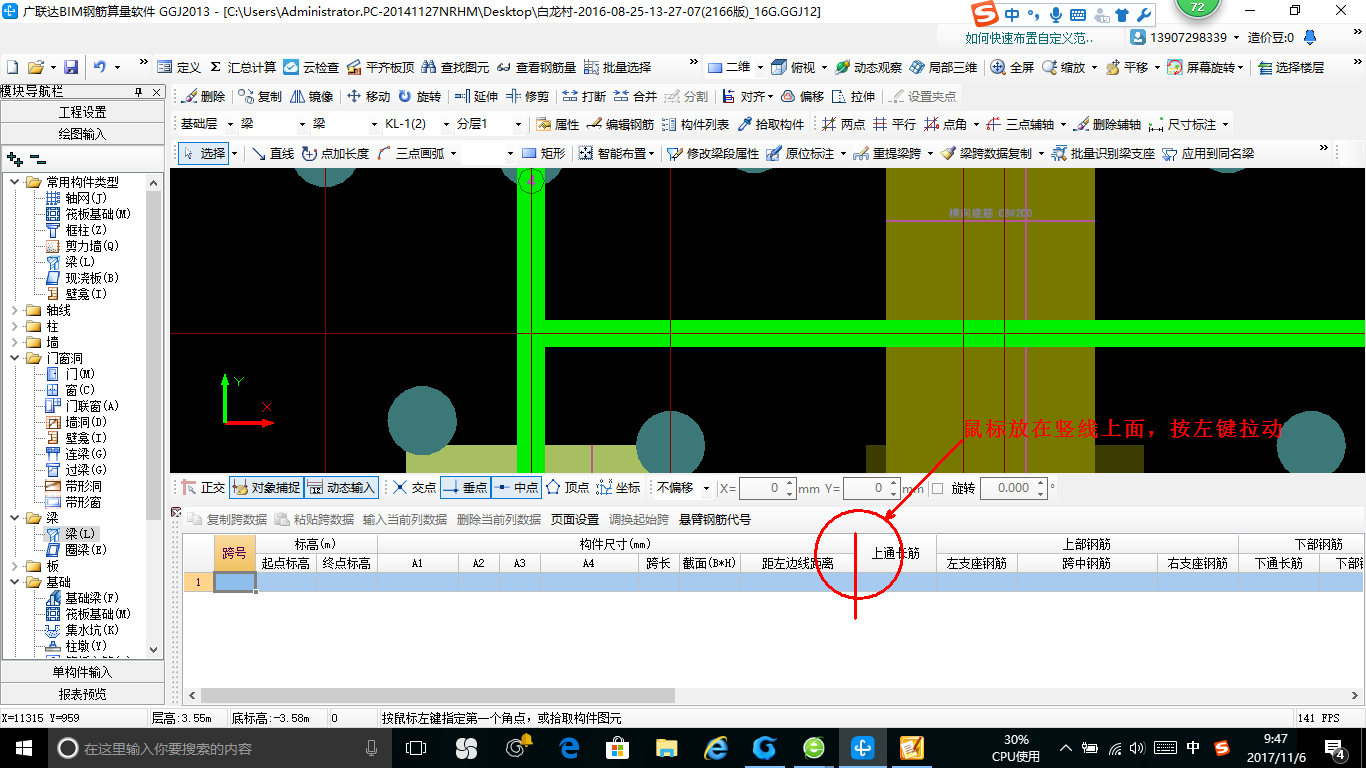Start 云检查 cloud check
The width and height of the screenshot is (1366, 768).
tap(311, 67)
